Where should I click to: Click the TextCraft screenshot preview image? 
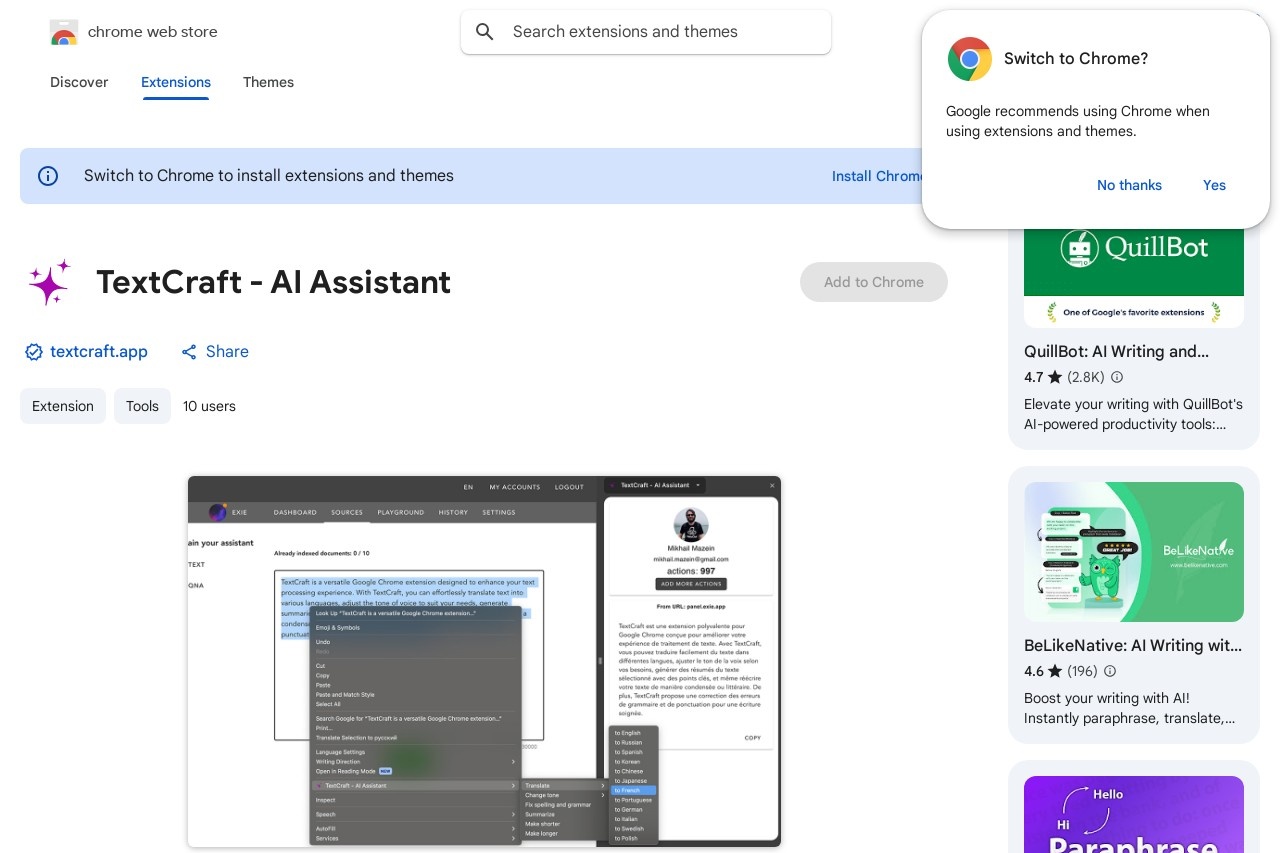484,661
